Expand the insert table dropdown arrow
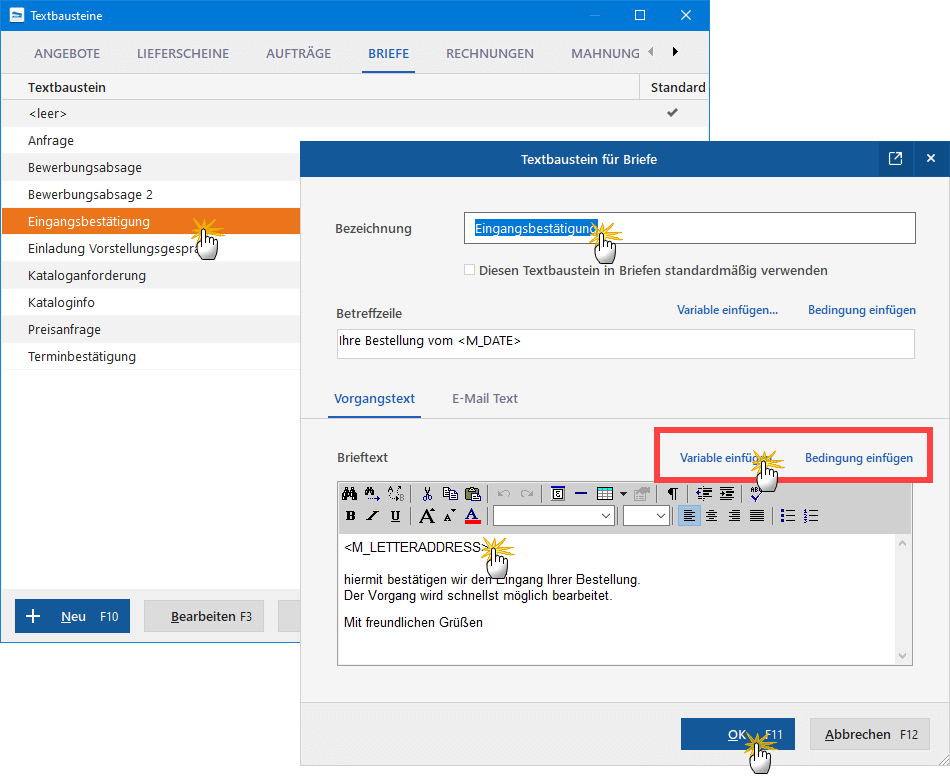 [623, 493]
